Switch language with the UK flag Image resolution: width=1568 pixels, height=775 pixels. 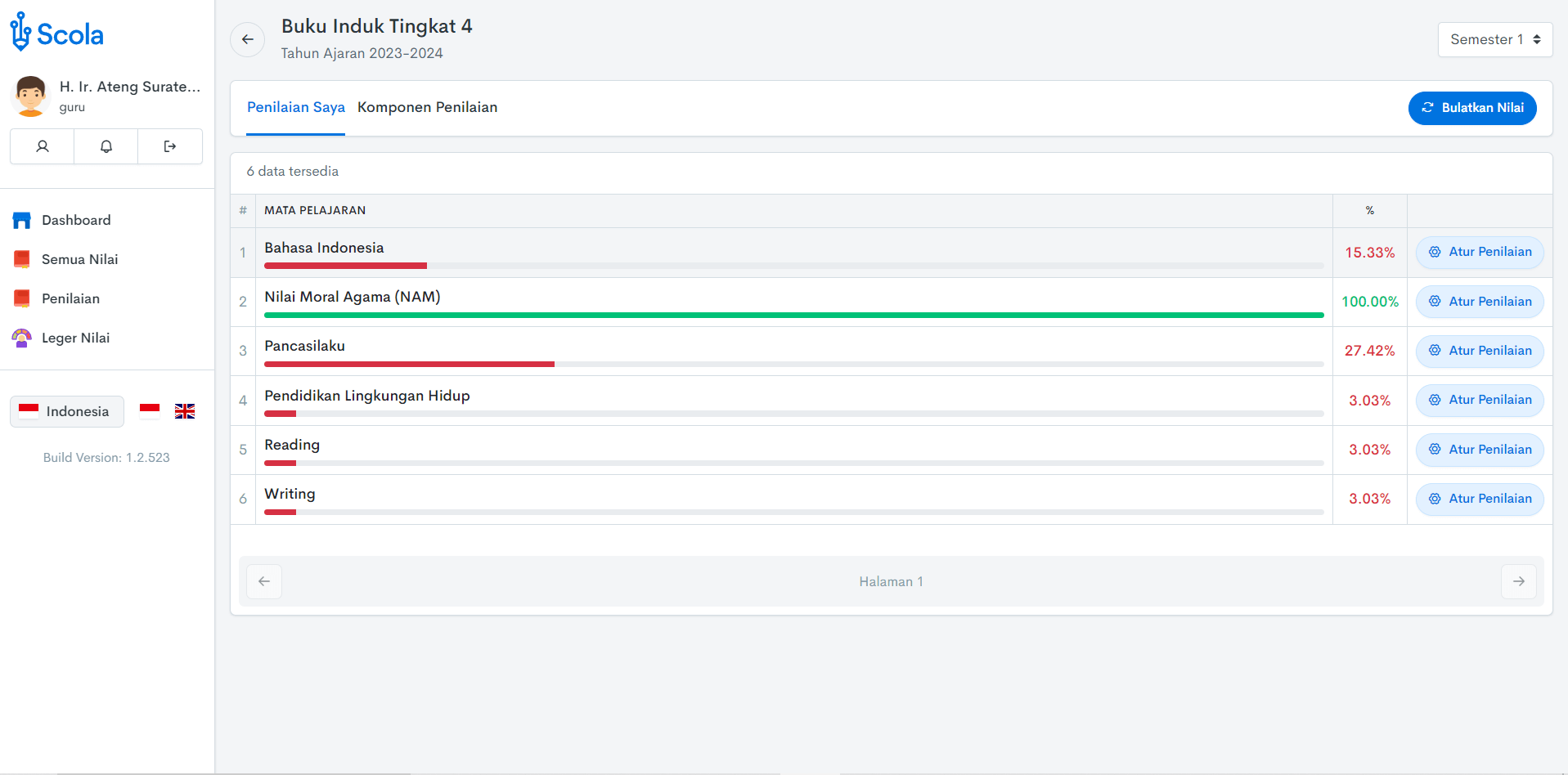[x=185, y=411]
